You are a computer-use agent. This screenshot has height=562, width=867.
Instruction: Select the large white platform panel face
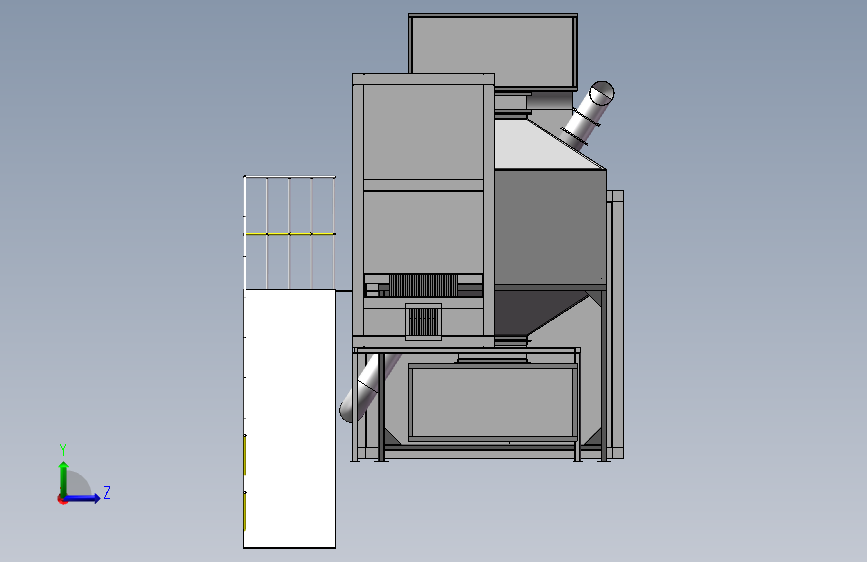coord(290,418)
